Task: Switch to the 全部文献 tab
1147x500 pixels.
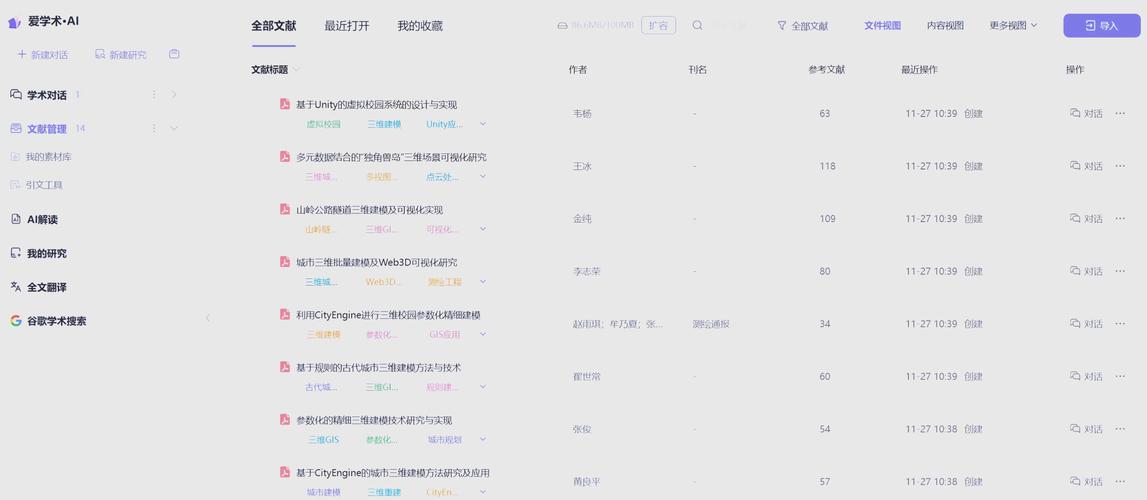Action: point(274,26)
